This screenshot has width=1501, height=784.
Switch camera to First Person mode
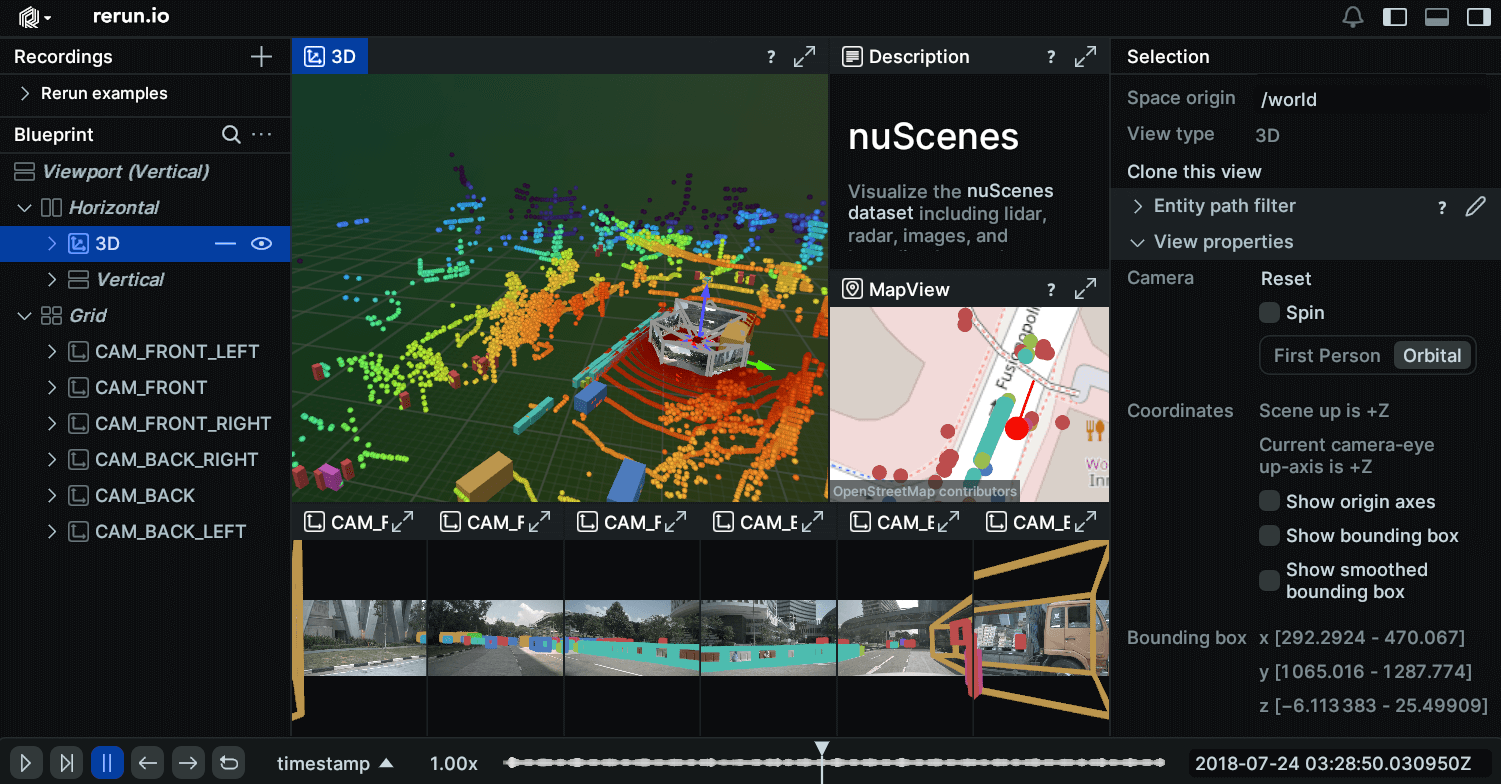pos(1326,356)
